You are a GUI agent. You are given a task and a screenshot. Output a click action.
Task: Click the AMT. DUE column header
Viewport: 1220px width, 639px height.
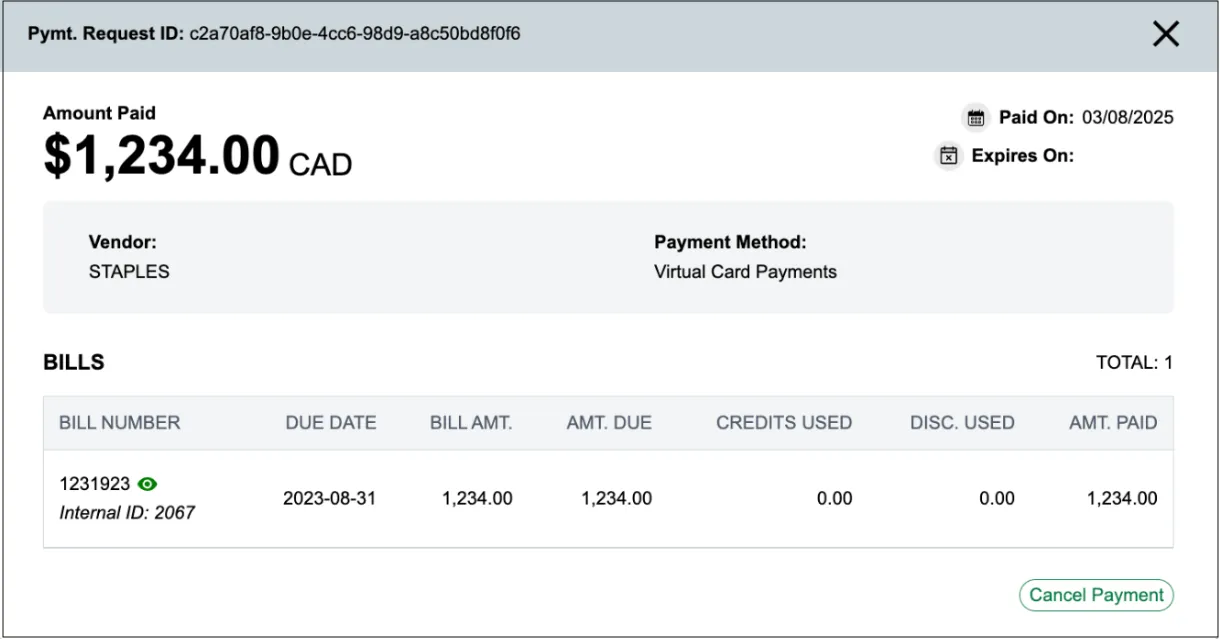point(609,423)
